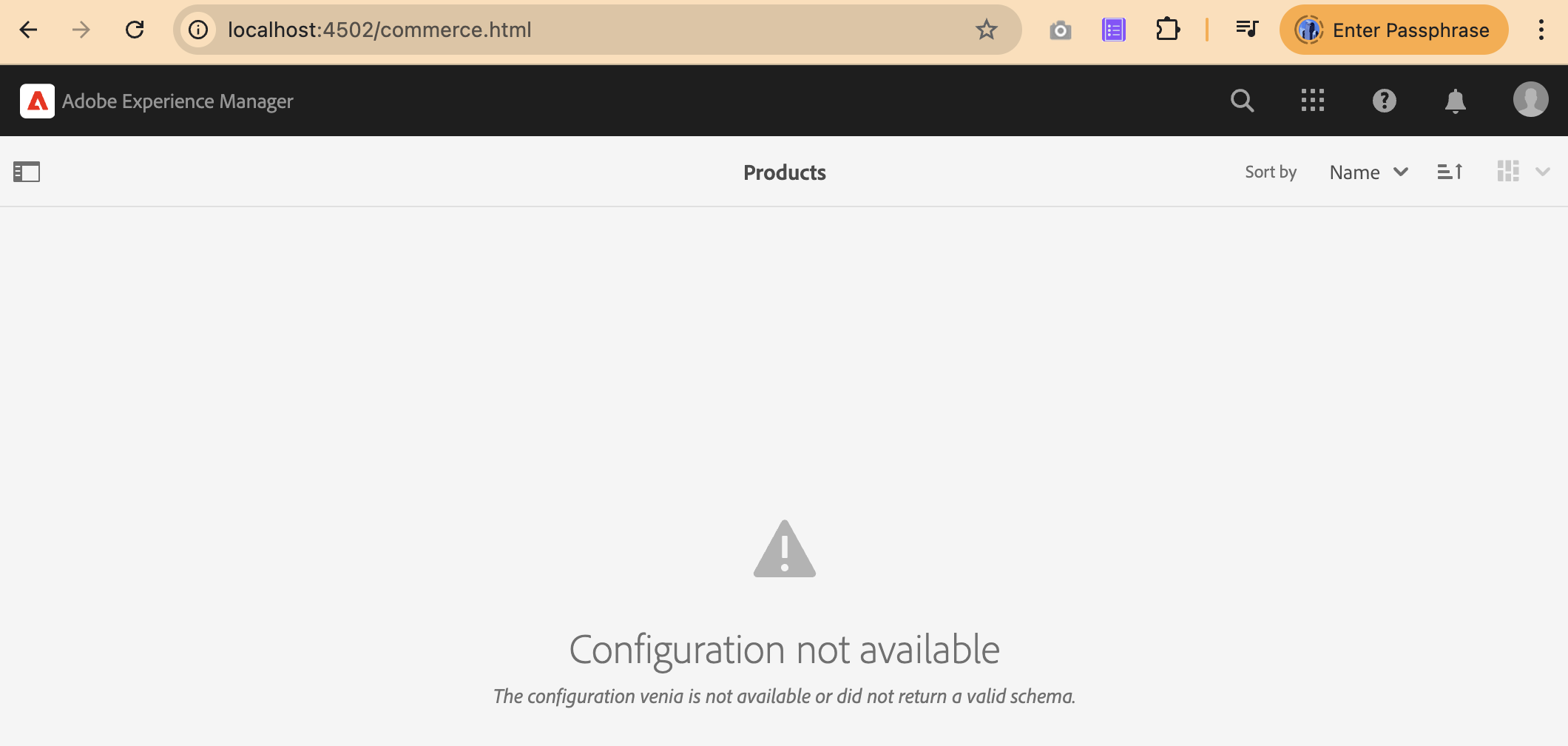Click the Sort by Name chevron arrow

point(1401,172)
